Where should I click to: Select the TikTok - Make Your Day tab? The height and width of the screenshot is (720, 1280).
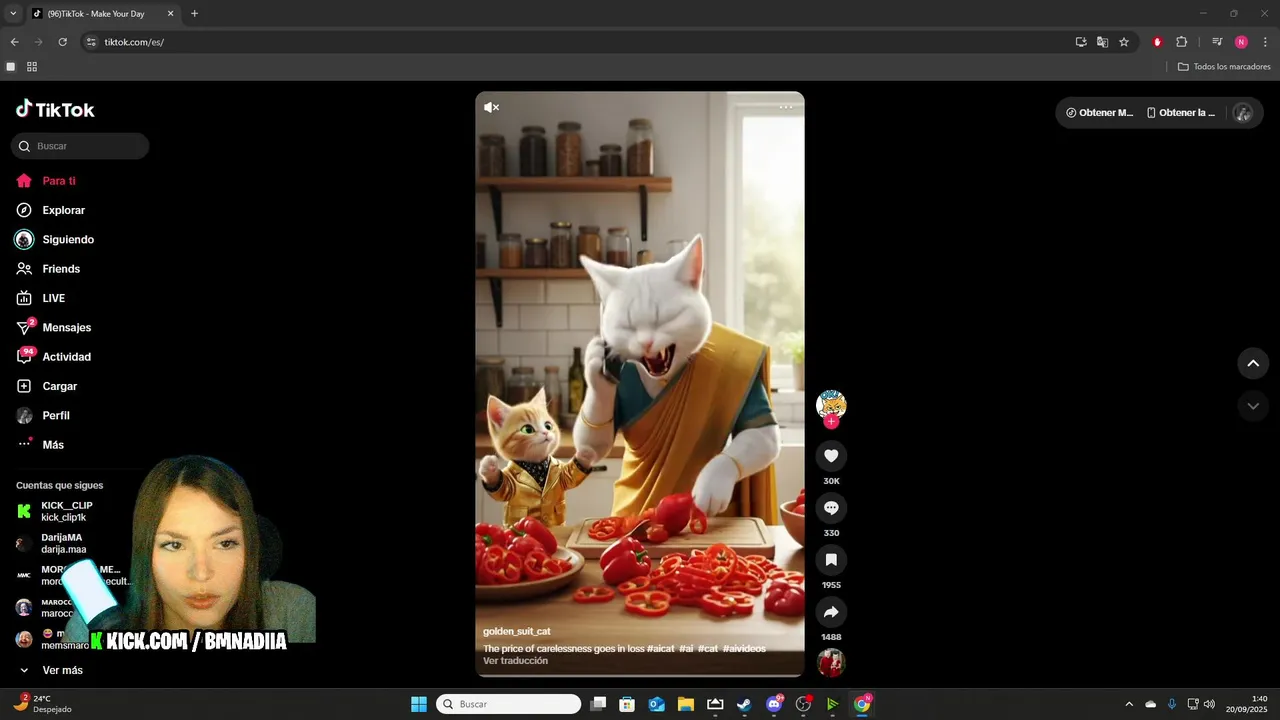pos(103,14)
